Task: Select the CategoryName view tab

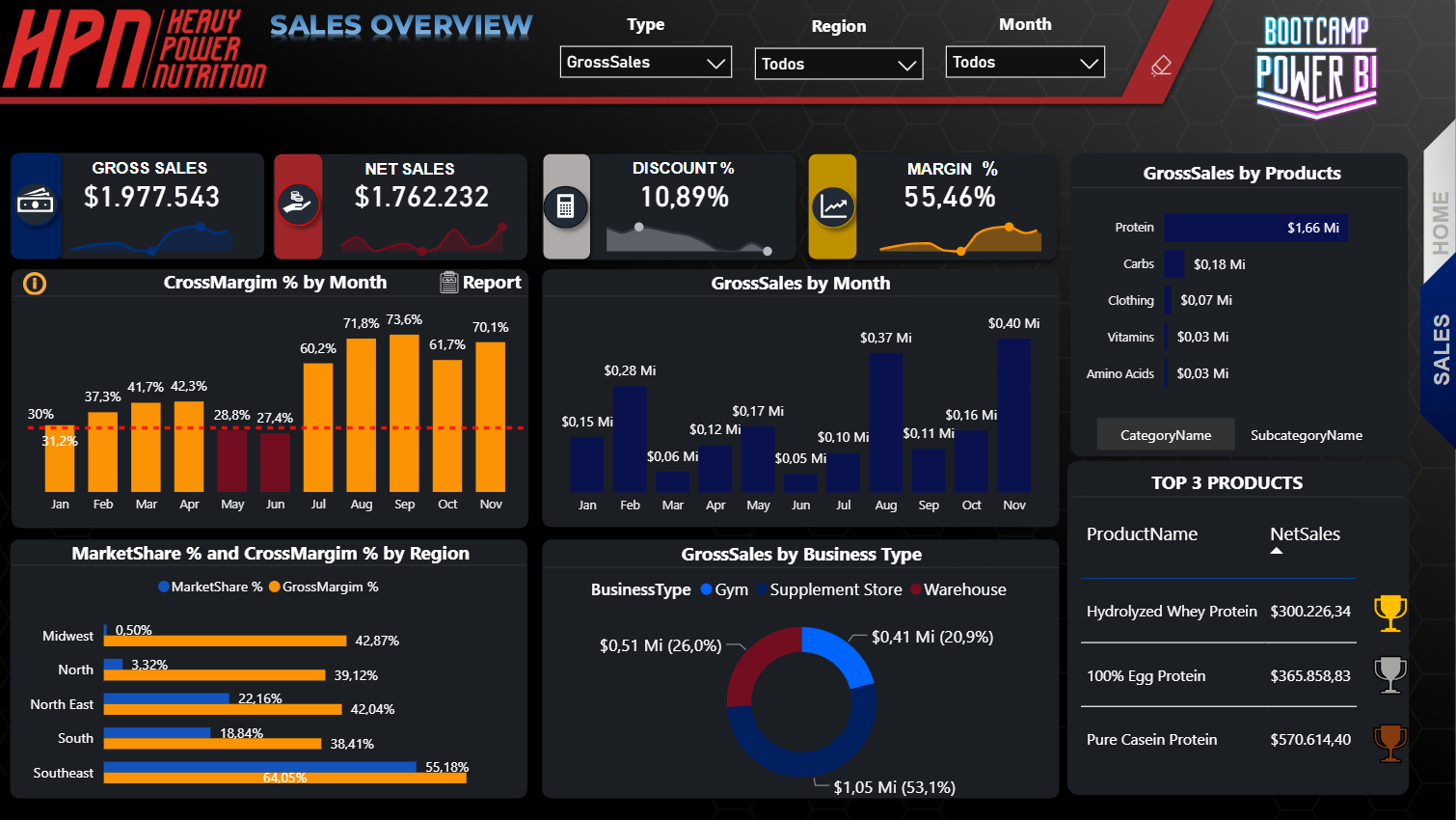Action: tap(1166, 435)
